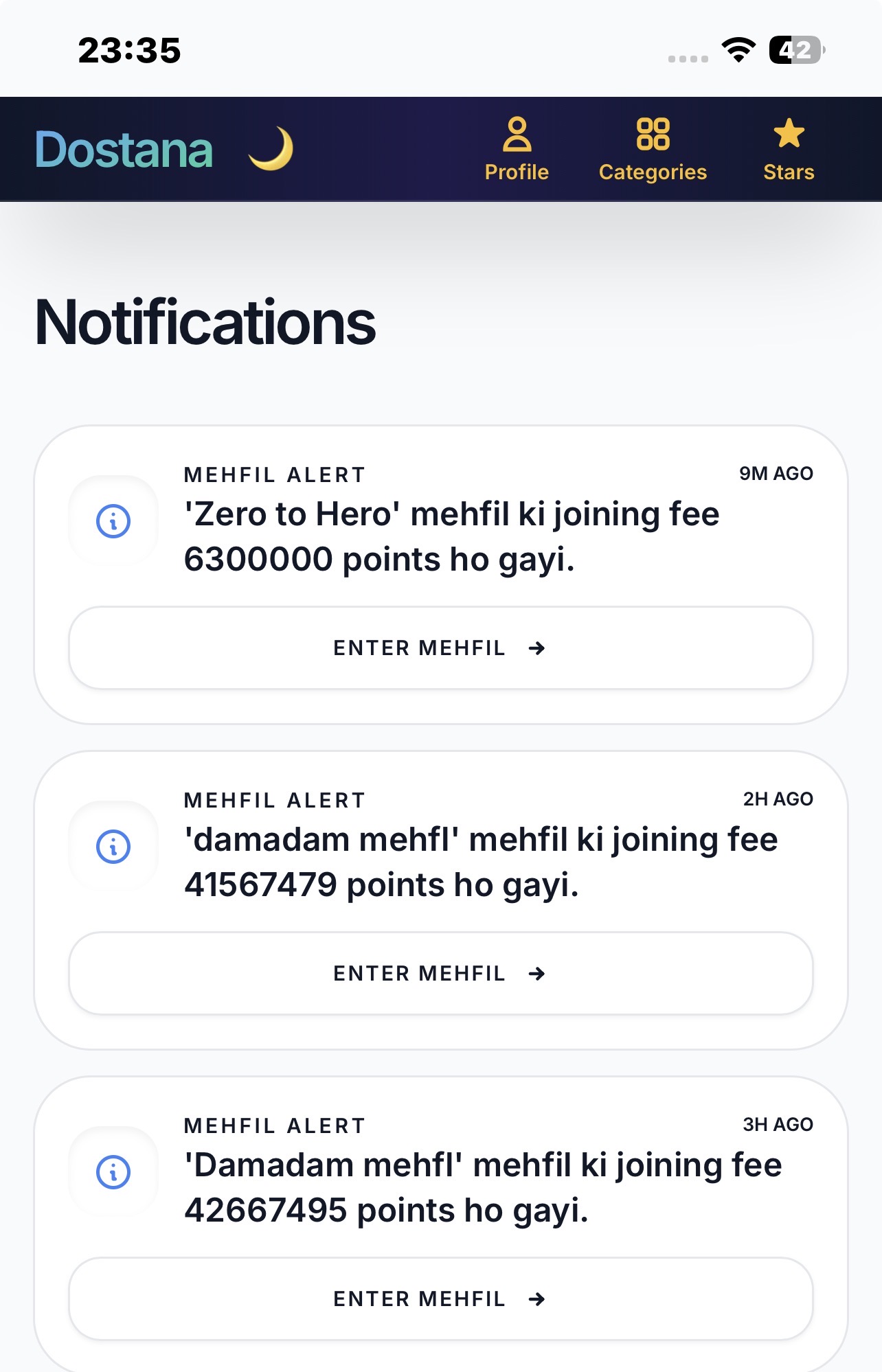882x1372 pixels.
Task: Open the Profile person icon
Action: point(517,134)
